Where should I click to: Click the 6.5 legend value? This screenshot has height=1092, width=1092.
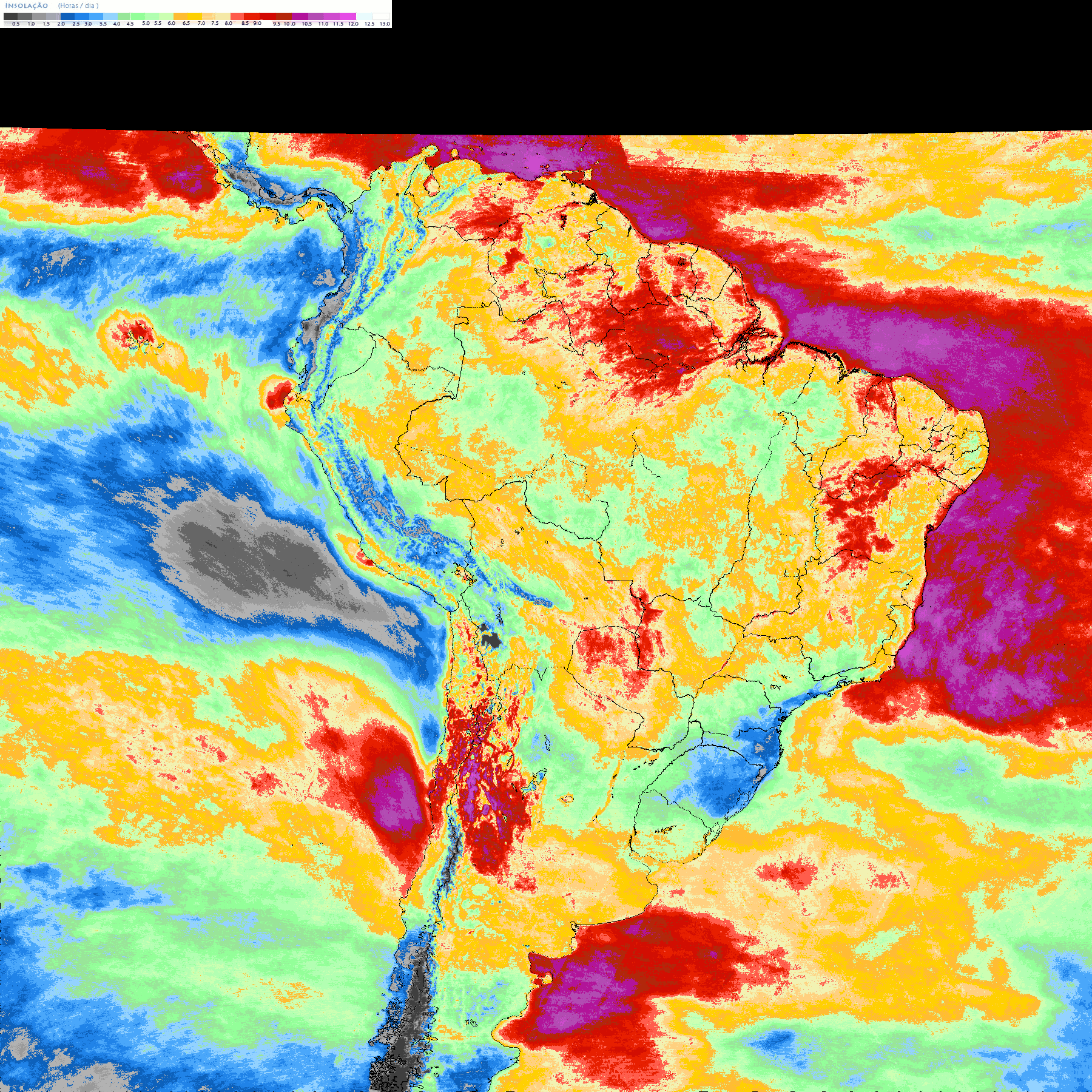point(186,23)
